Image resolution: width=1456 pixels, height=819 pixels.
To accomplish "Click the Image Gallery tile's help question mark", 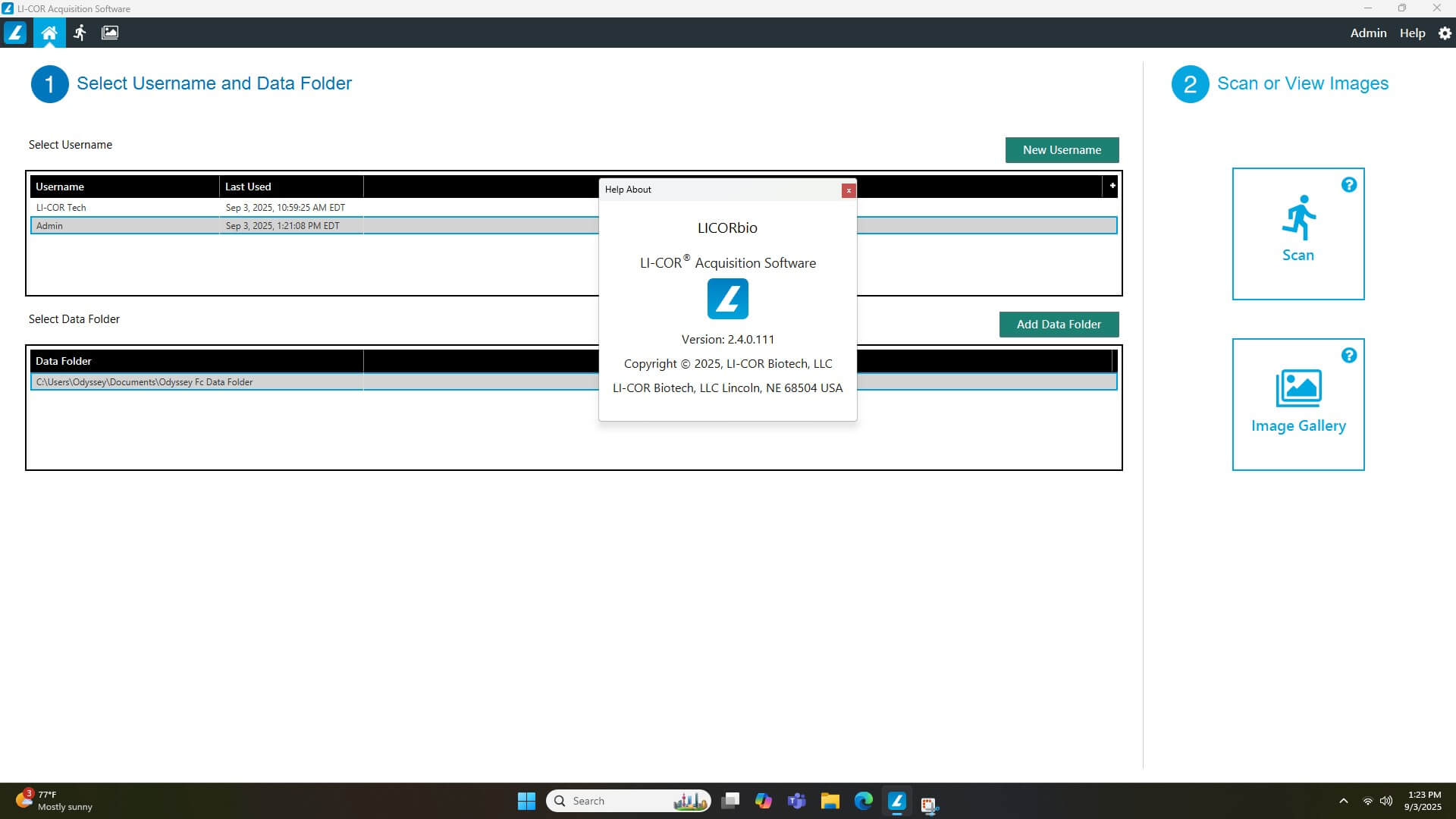I will tap(1348, 356).
